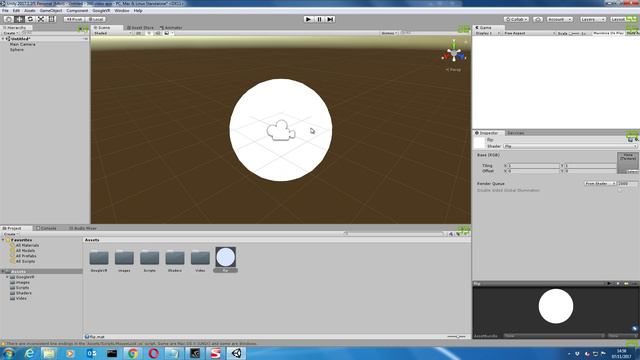The height and width of the screenshot is (360, 640).
Task: Switch to the Audio Mixer tab
Action: (83, 228)
